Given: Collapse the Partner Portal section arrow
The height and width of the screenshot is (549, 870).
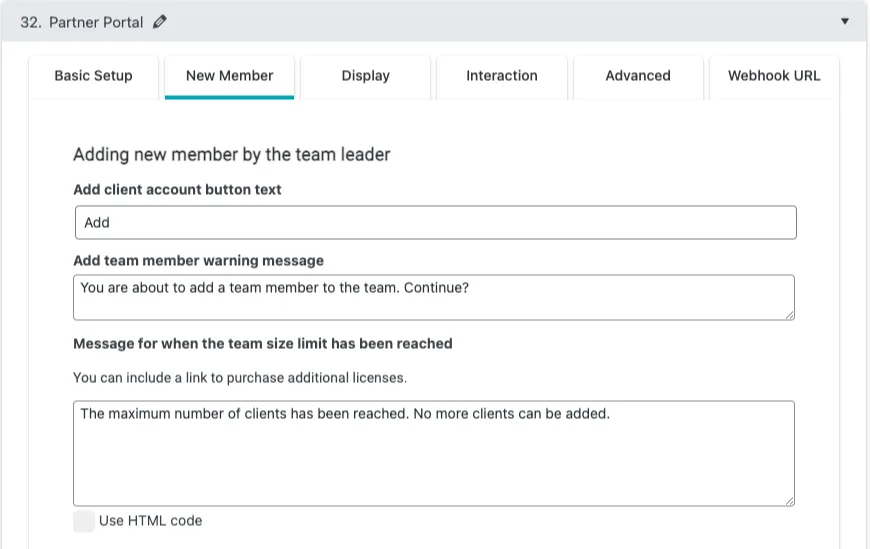Looking at the screenshot, I should (x=844, y=21).
